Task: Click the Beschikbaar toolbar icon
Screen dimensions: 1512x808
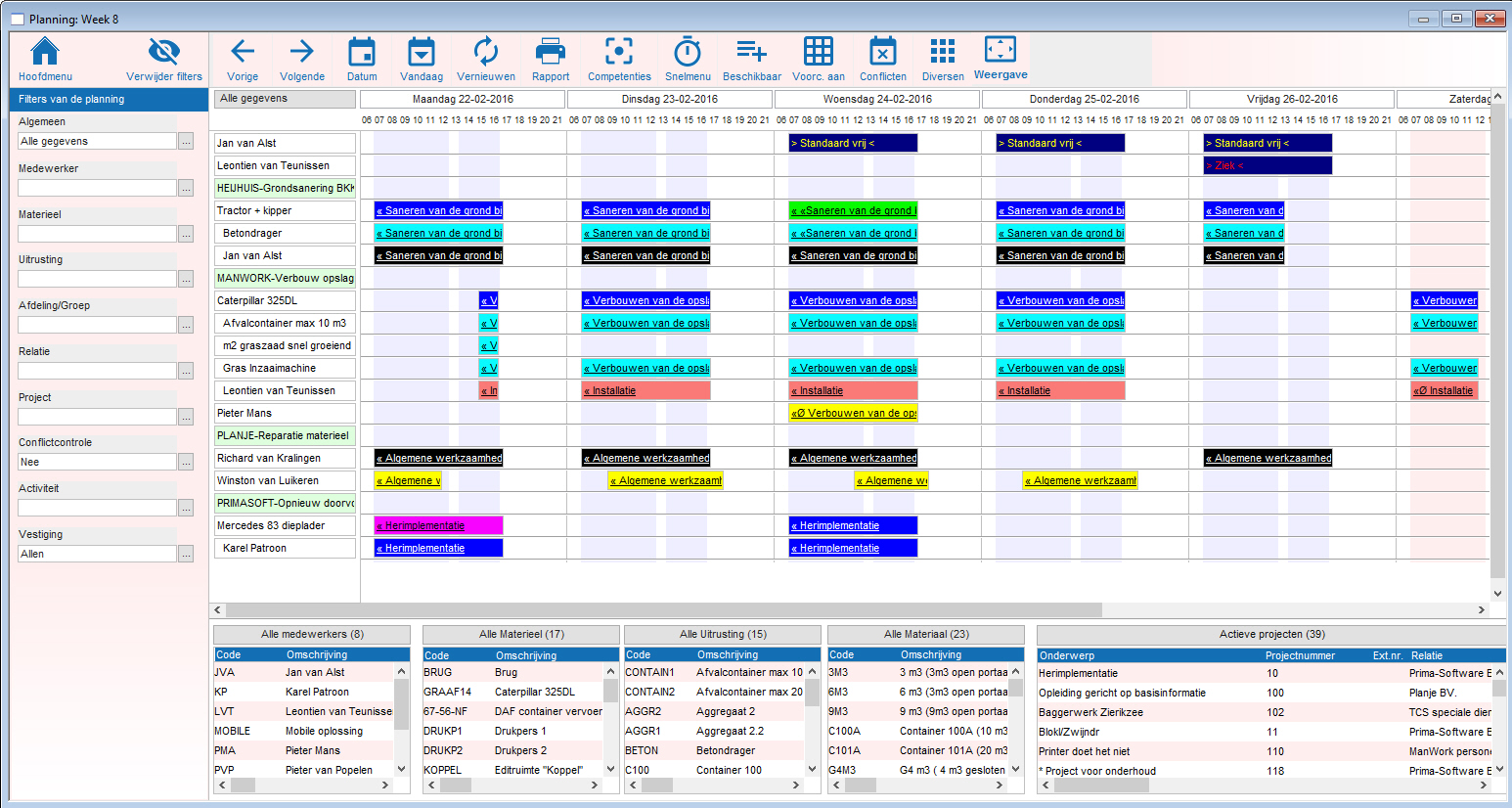Action: tap(752, 52)
